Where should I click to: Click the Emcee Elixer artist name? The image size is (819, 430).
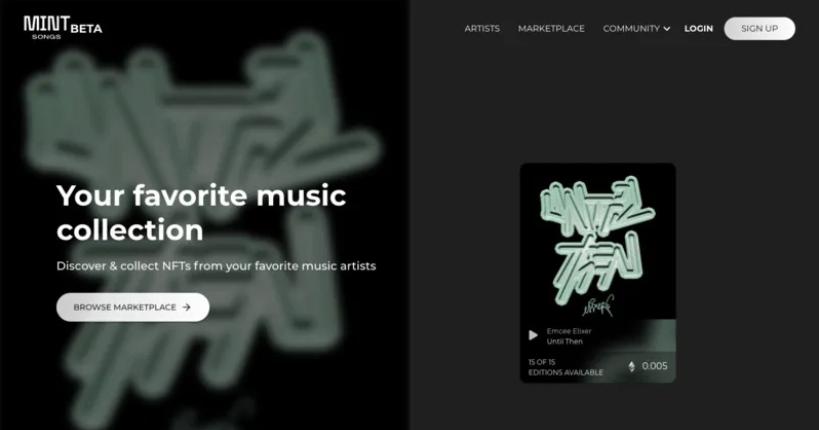(569, 331)
